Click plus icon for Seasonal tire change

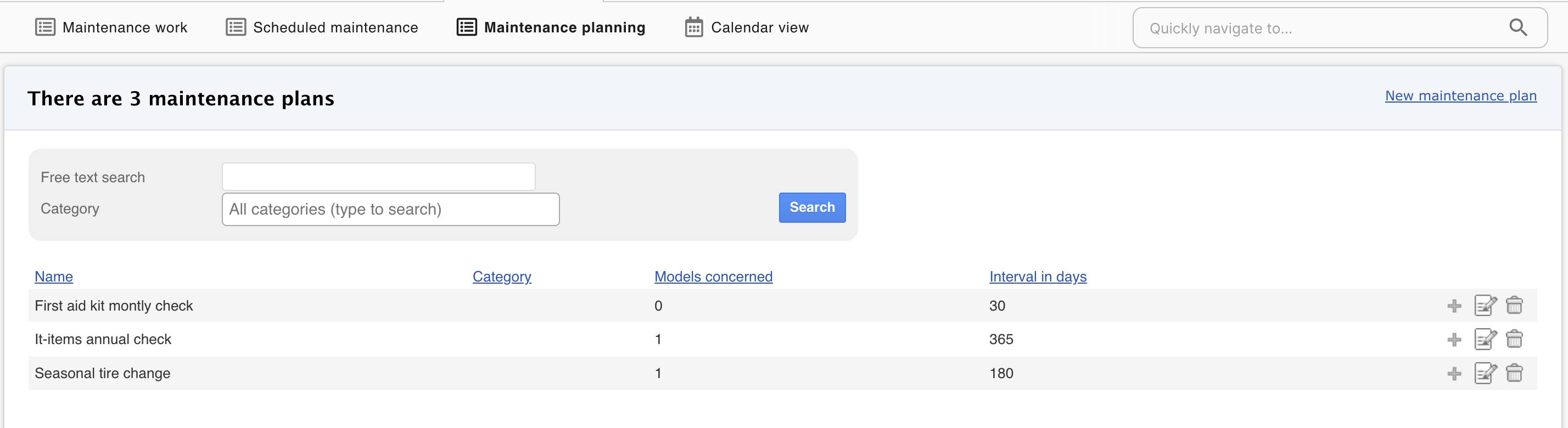(x=1454, y=373)
